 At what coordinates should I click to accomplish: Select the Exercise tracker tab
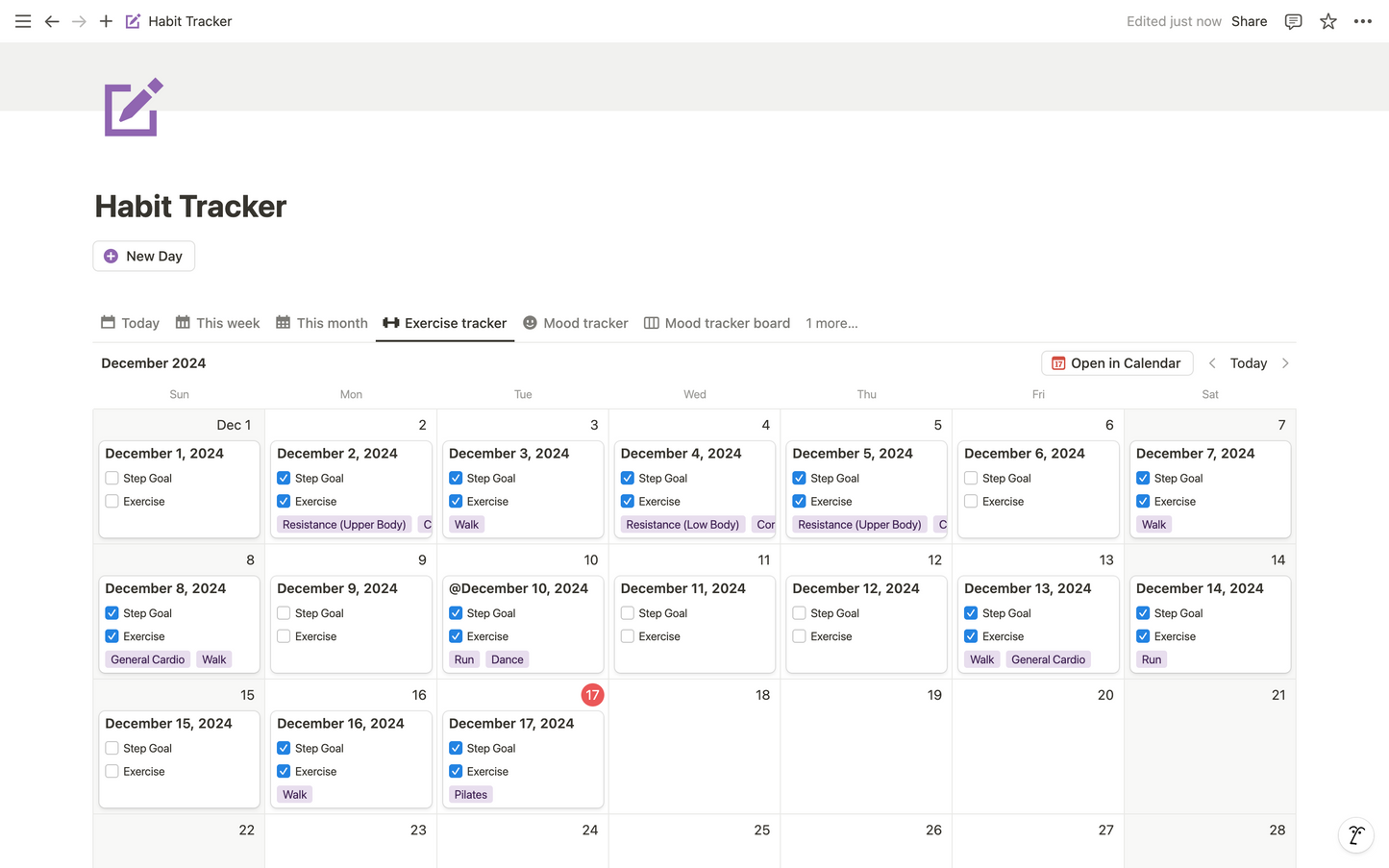tap(445, 323)
